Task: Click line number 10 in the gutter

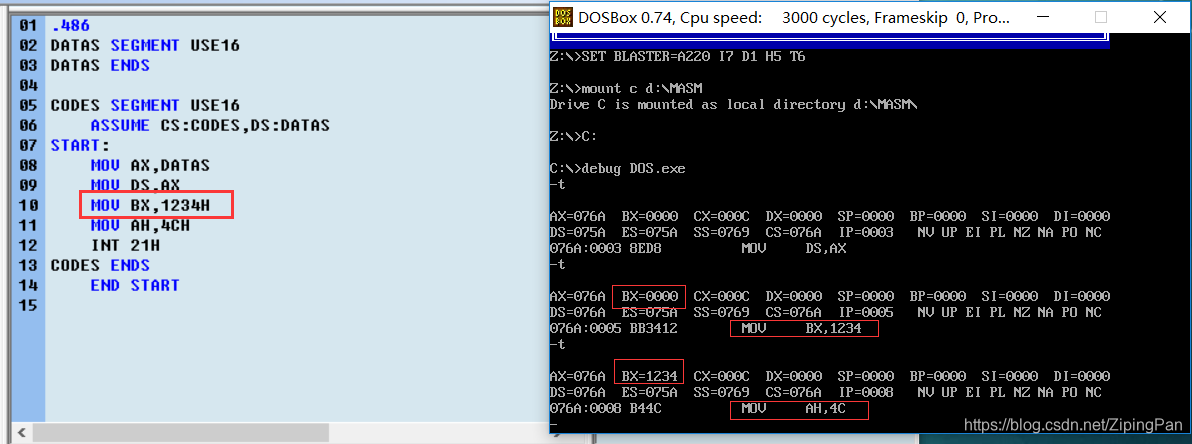Action: (x=28, y=205)
